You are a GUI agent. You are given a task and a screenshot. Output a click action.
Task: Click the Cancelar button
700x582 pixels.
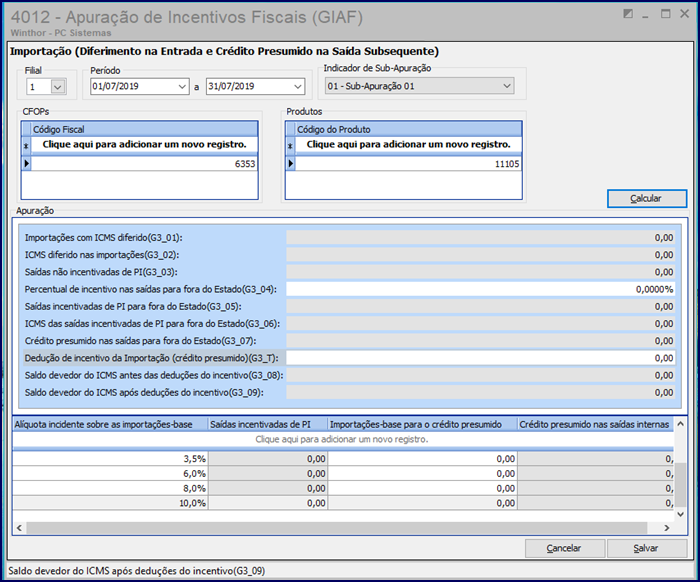pos(565,548)
